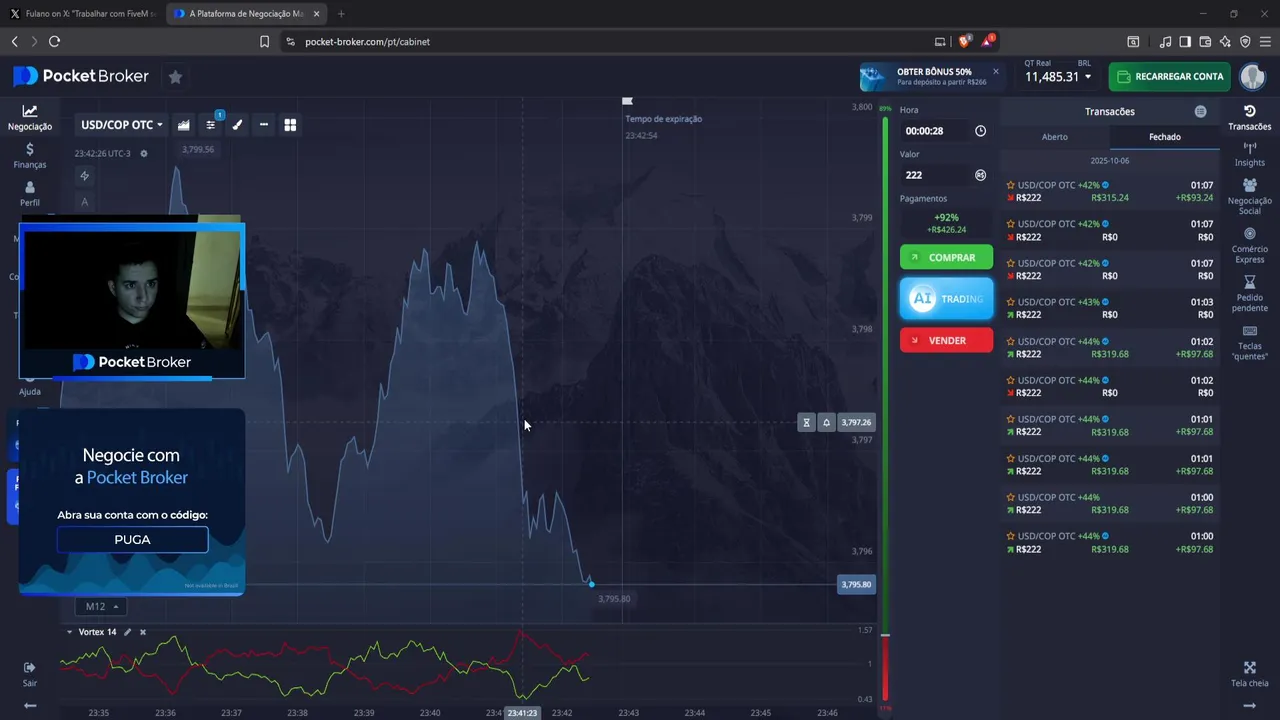Click the transactions list view icon
The width and height of the screenshot is (1280, 720).
[1200, 112]
